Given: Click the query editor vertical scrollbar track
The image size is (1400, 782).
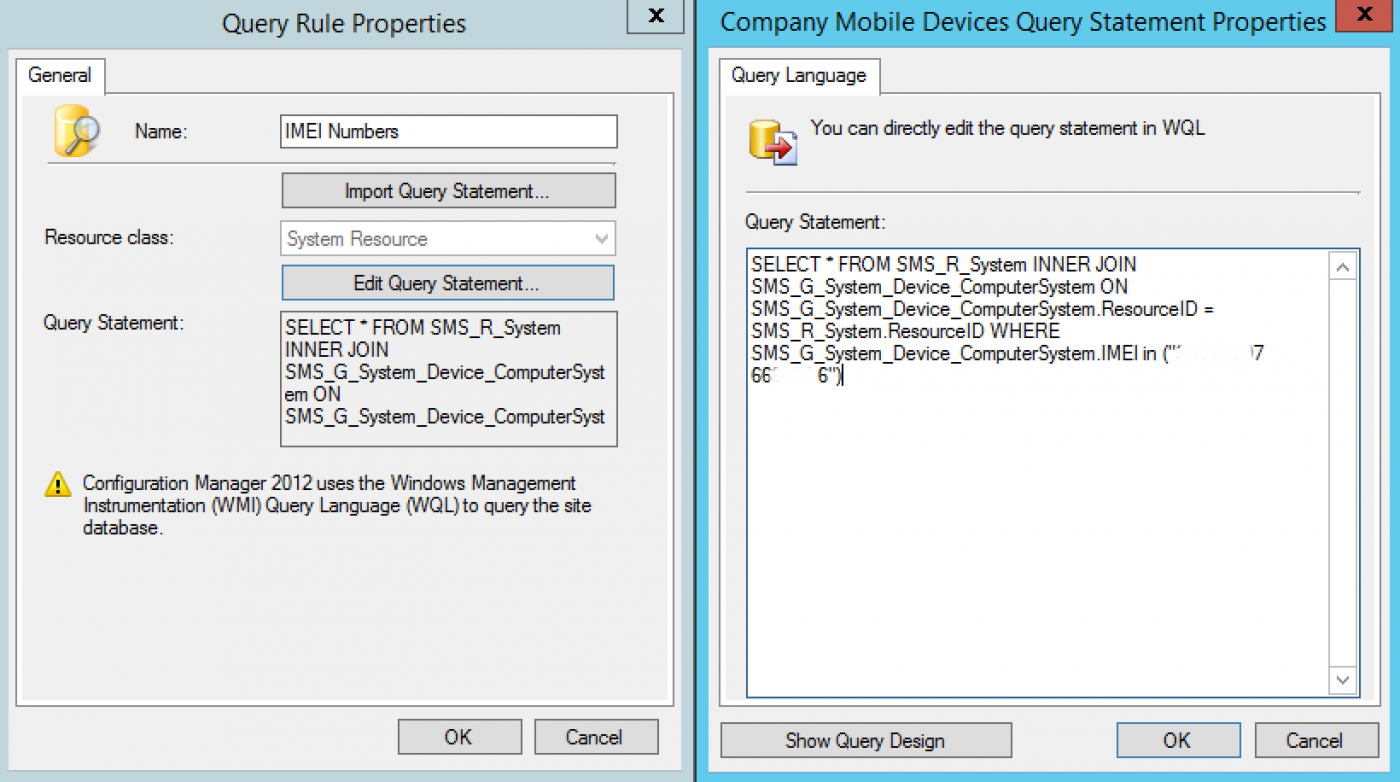Looking at the screenshot, I should [1342, 470].
